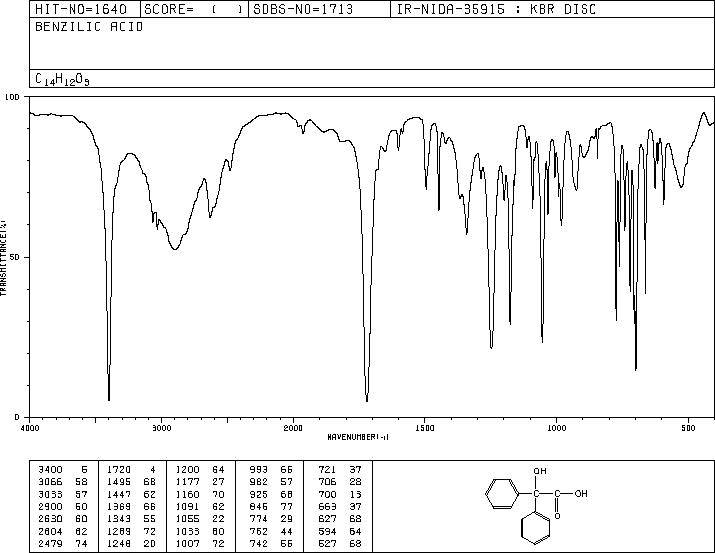Image resolution: width=715 pixels, height=553 pixels.
Task: Click the C14H12O3 molecular formula
Action: [x=62, y=79]
